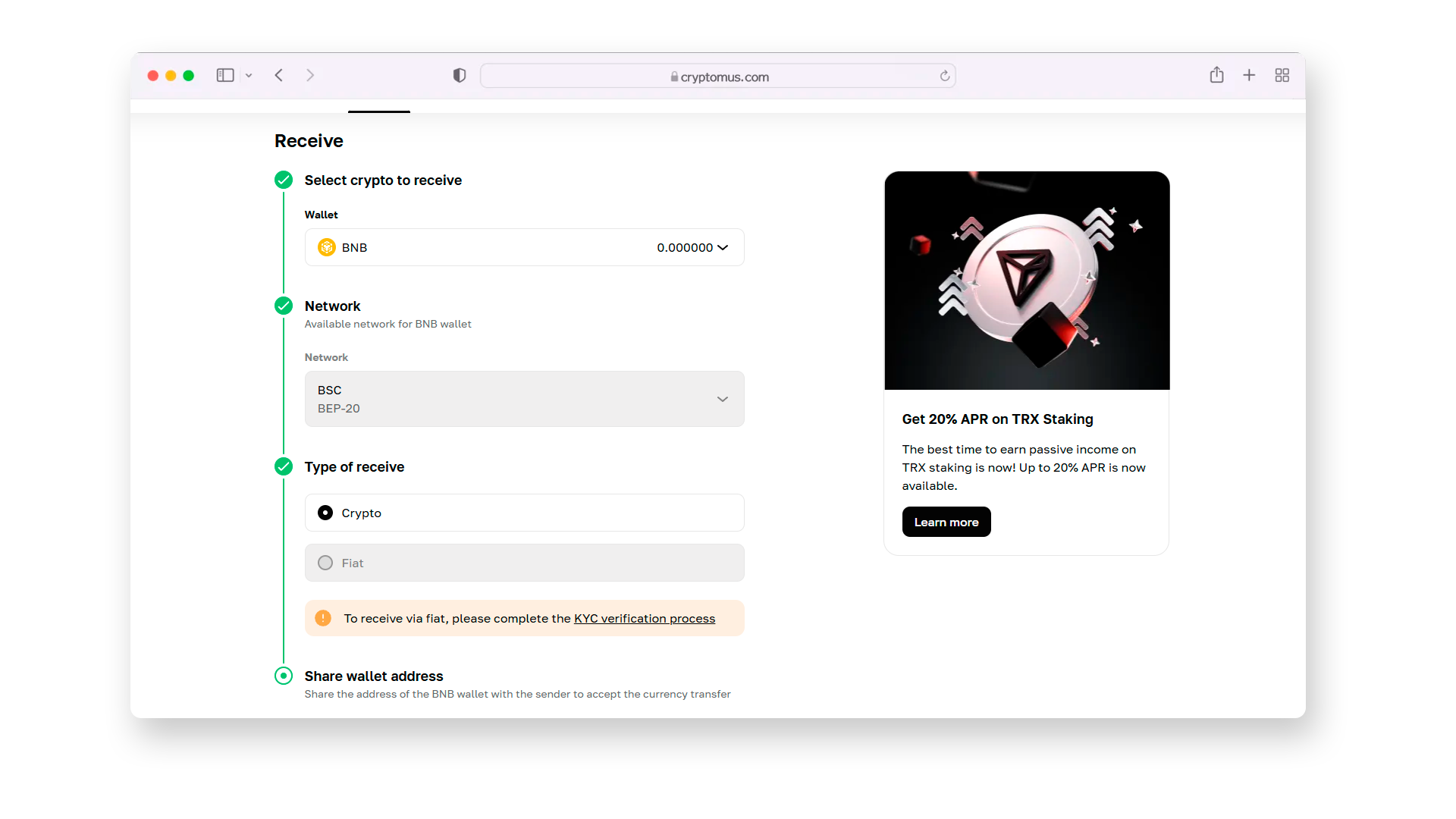Click the orange warning icon near fiat message
The width and height of the screenshot is (1456, 819).
[324, 618]
